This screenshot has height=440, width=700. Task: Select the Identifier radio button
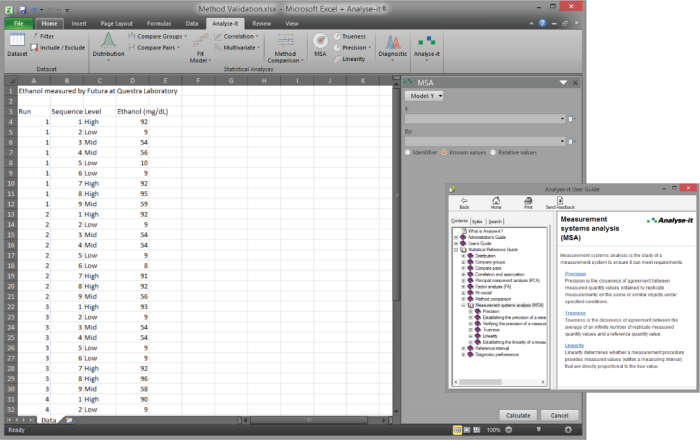[x=408, y=152]
